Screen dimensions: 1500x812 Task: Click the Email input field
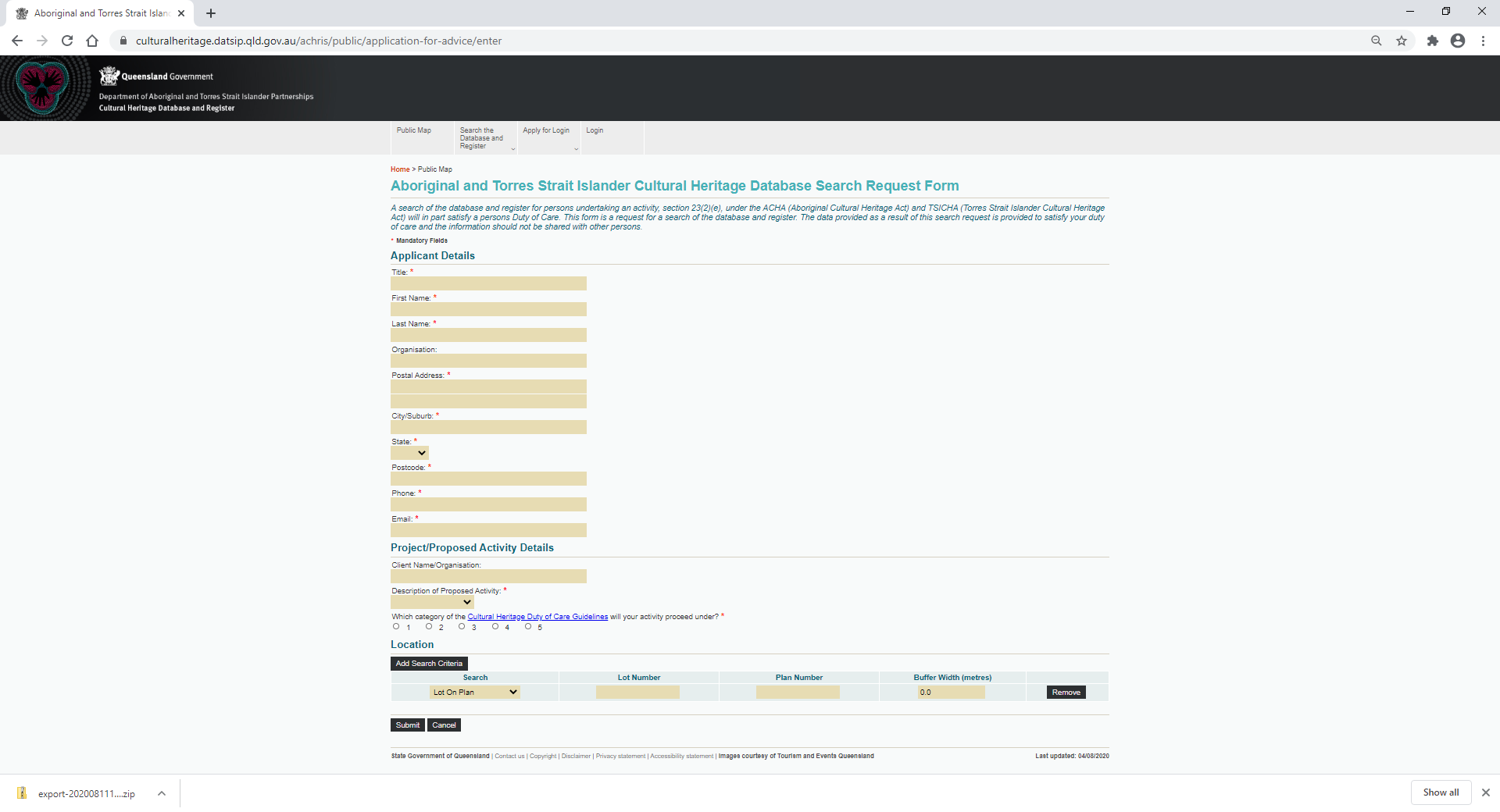488,530
